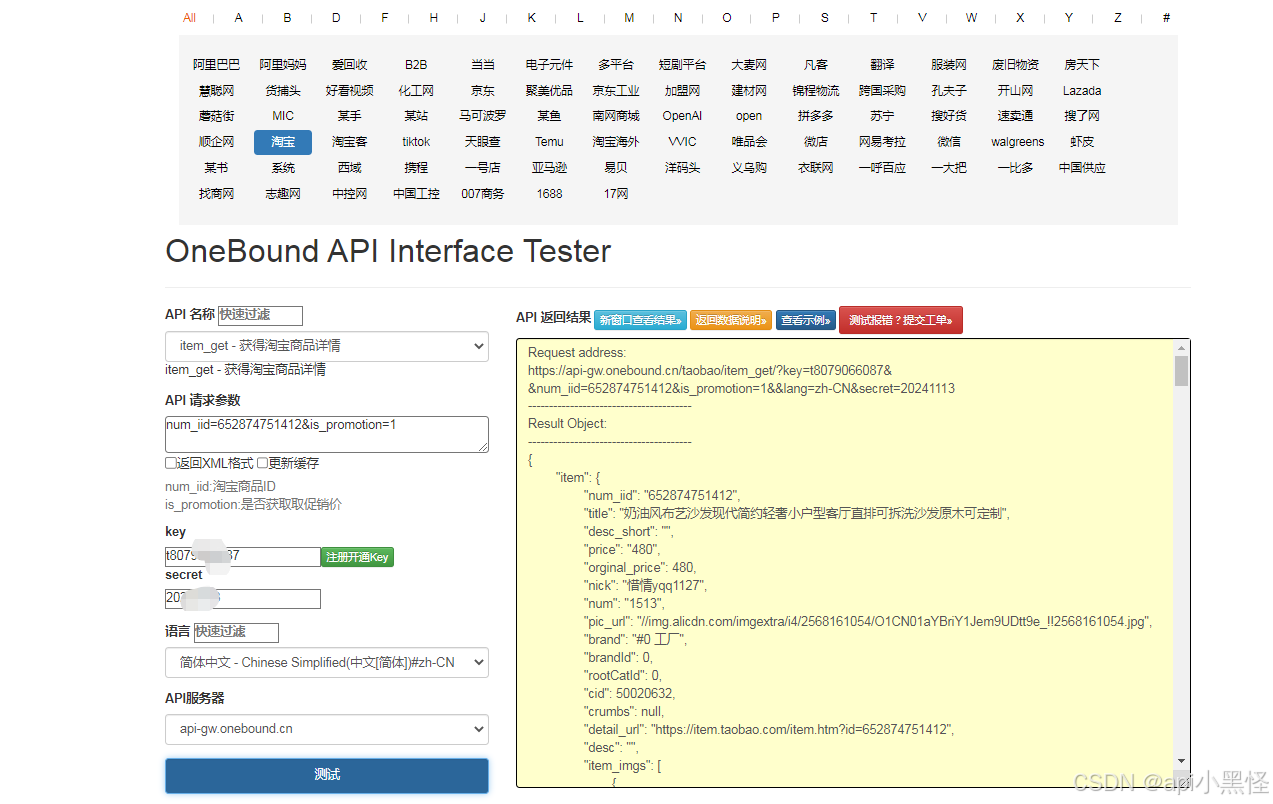Viewport: 1273px width, 804px height.
Task: Select the All letter filter
Action: [x=190, y=18]
